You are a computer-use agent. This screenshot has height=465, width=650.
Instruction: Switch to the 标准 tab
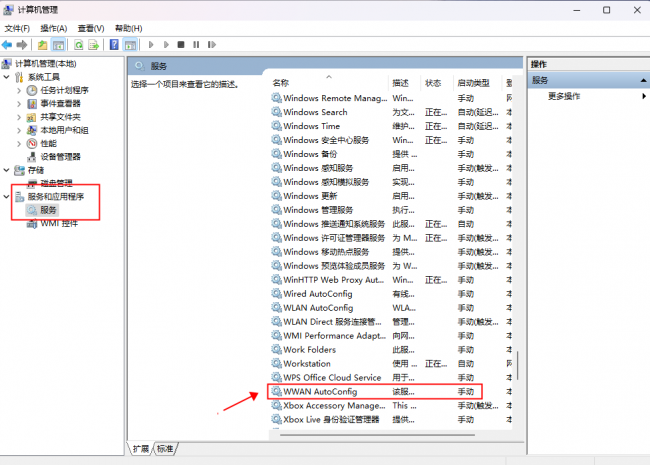click(165, 449)
